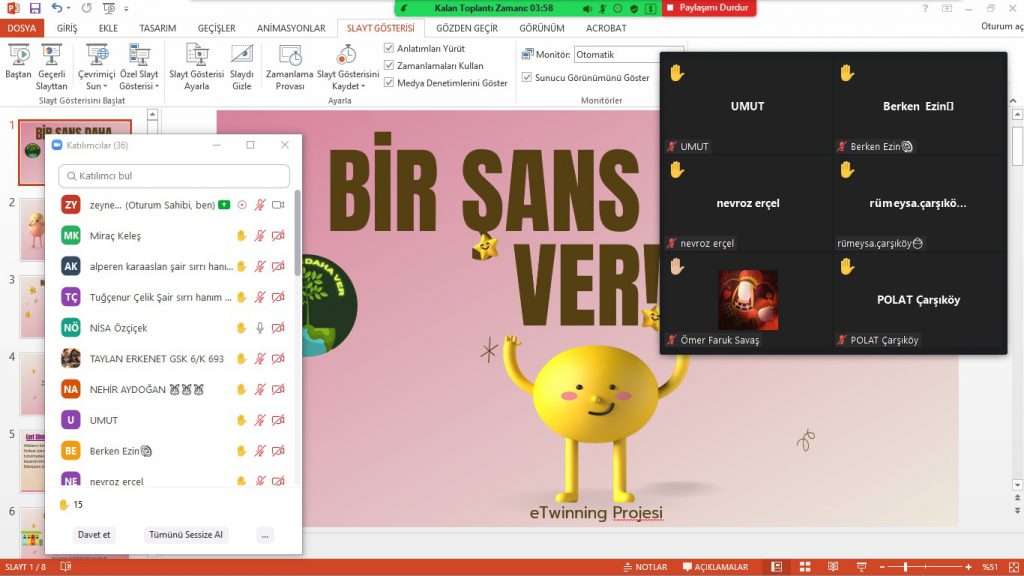Click the Davet et button in participants panel

(93, 534)
